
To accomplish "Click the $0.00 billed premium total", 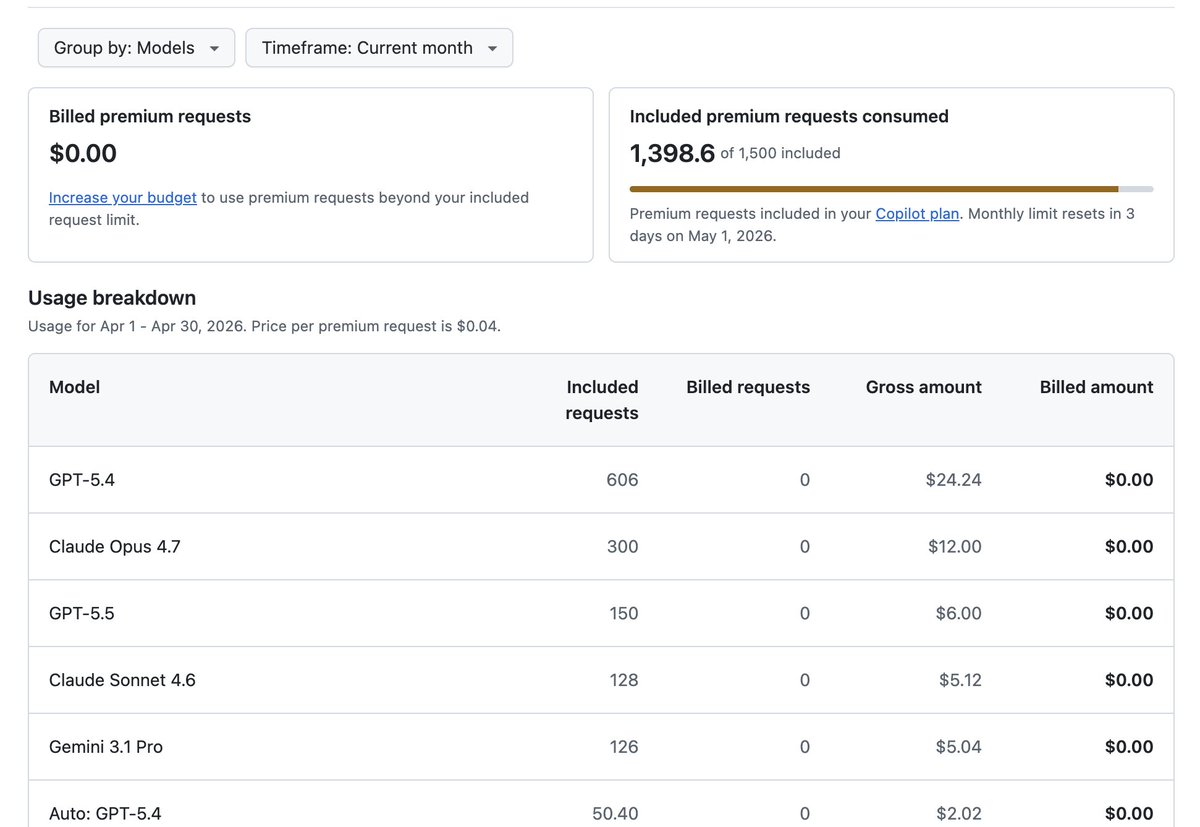I will tap(83, 153).
